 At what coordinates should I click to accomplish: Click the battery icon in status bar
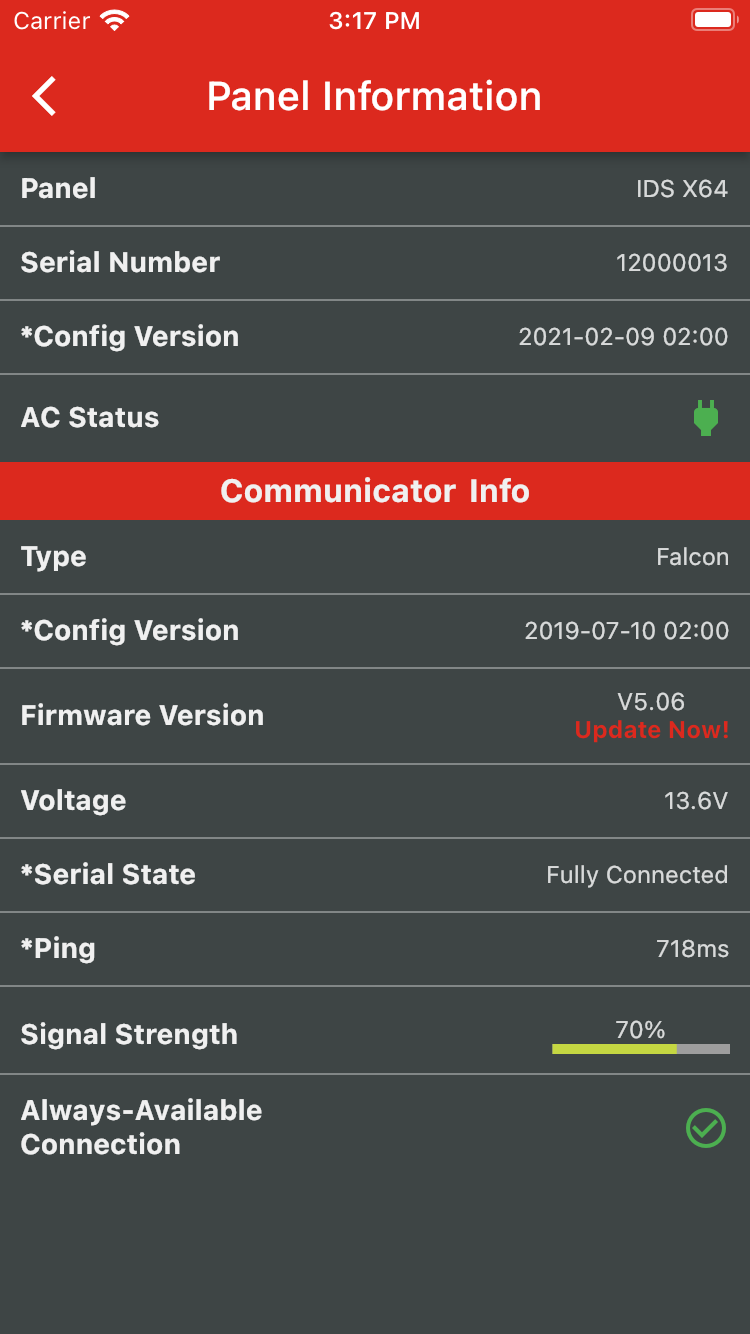pyautogui.click(x=713, y=21)
